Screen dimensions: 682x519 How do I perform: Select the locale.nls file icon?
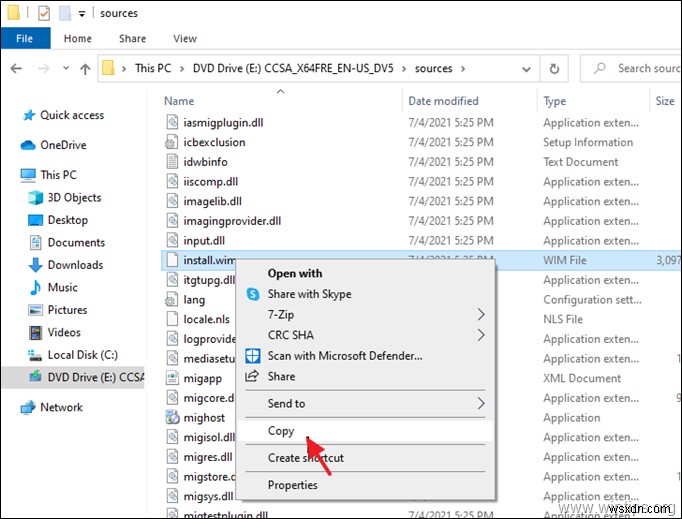click(172, 319)
